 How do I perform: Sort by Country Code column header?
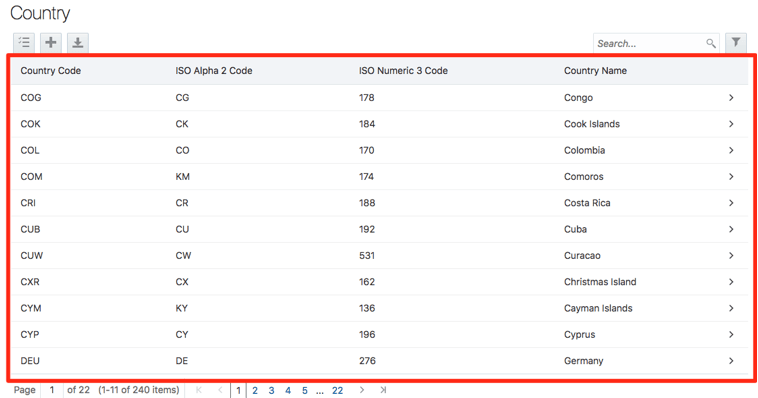(x=51, y=71)
